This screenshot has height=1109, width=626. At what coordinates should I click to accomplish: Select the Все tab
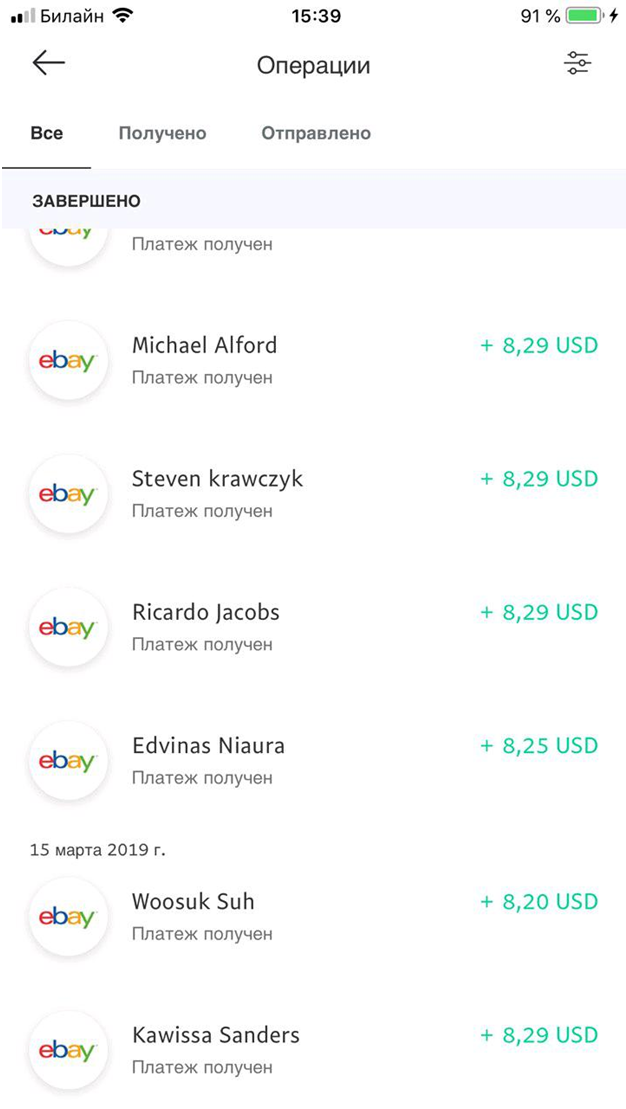46,133
